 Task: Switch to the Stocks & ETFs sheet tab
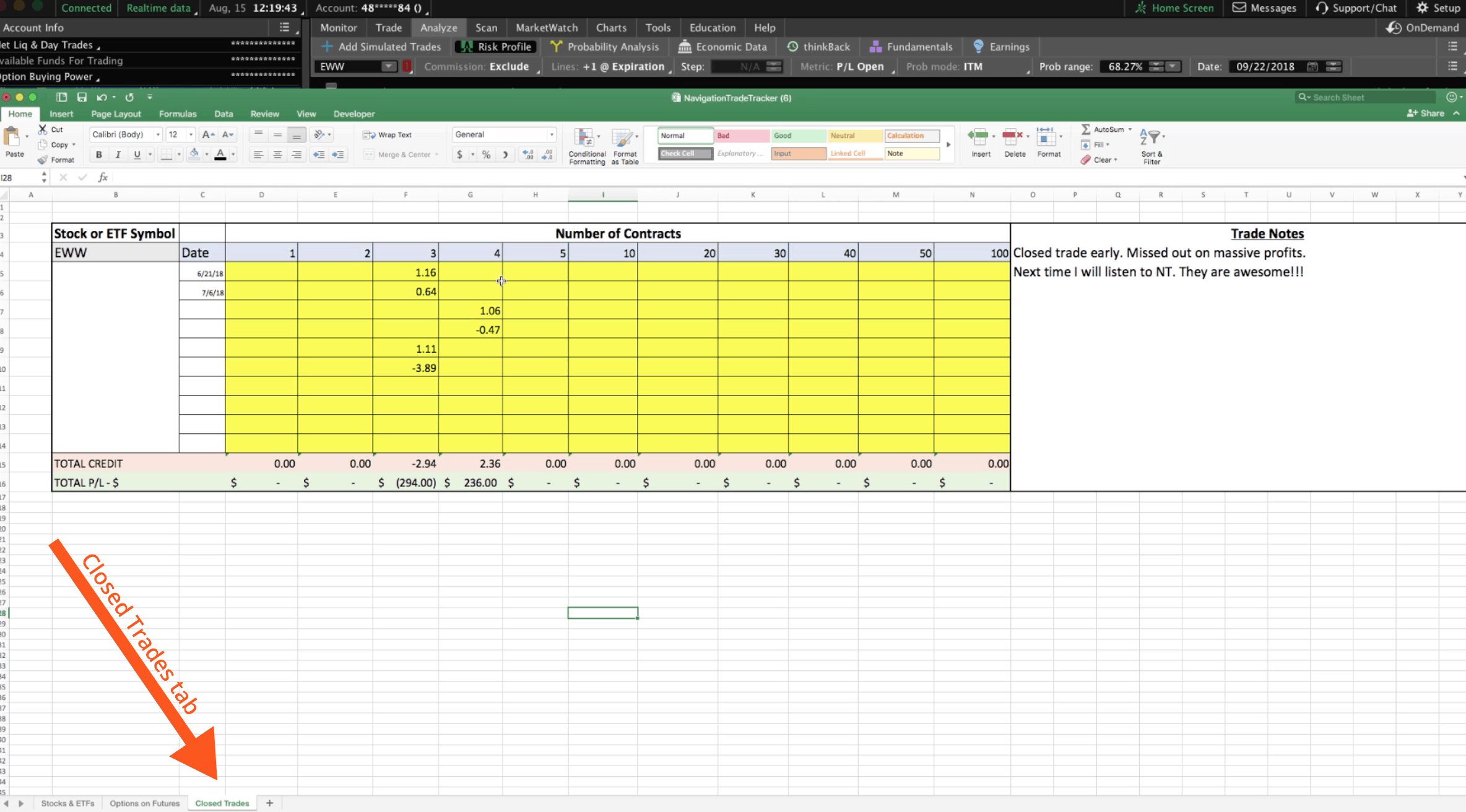67,803
